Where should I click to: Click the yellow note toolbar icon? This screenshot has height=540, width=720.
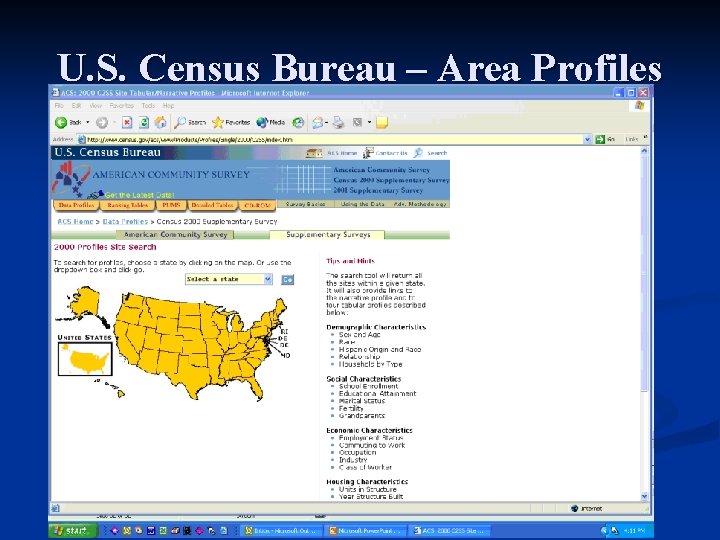(x=382, y=122)
